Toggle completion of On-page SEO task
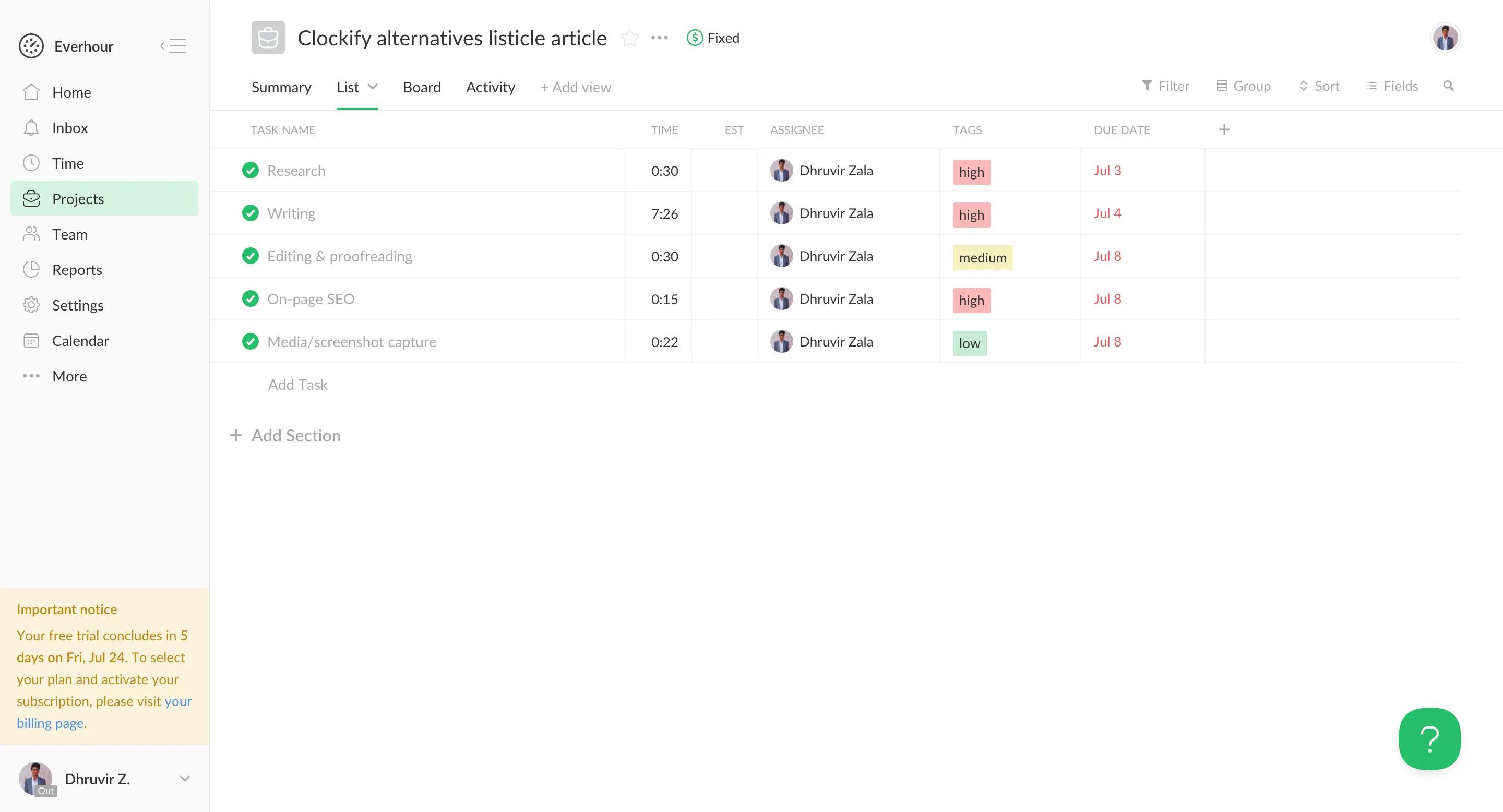 click(250, 298)
